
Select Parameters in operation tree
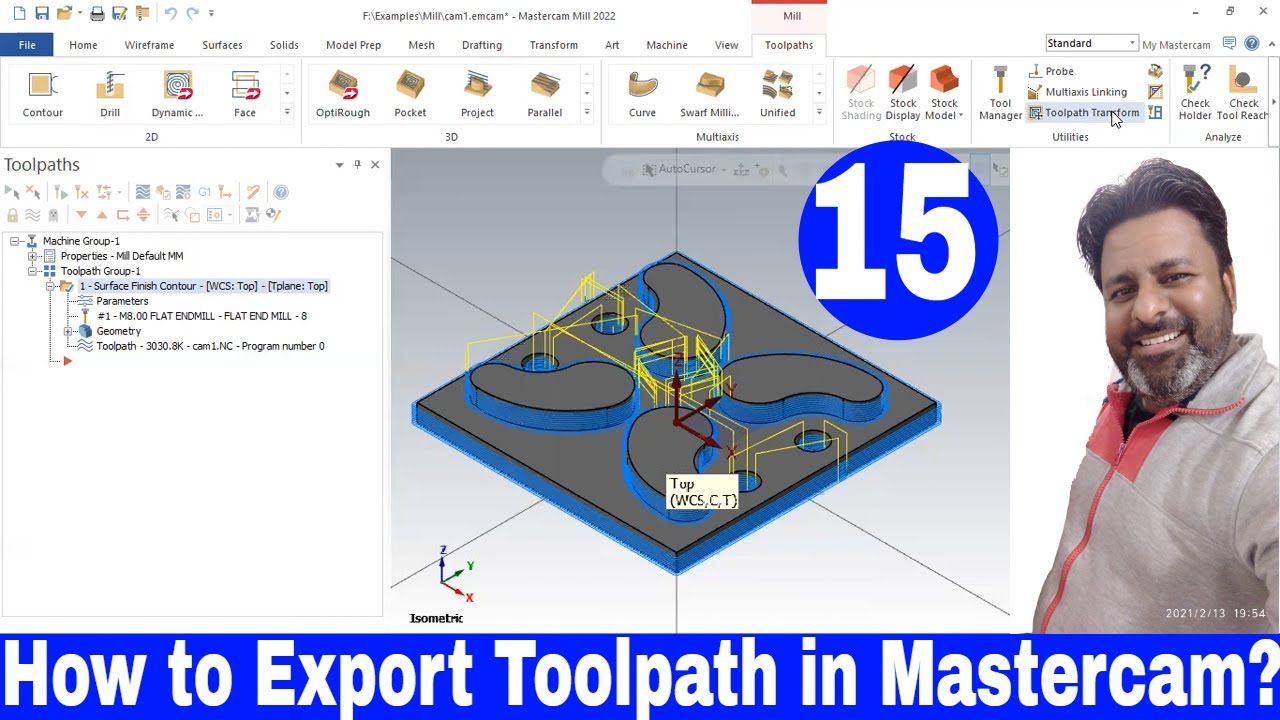[x=122, y=301]
